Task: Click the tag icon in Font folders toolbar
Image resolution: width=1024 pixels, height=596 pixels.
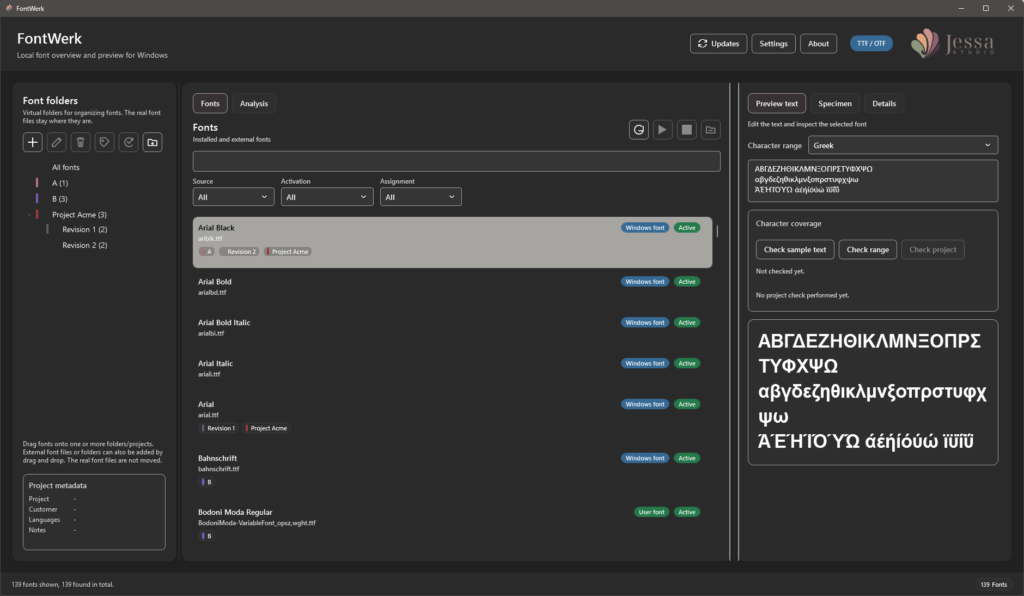Action: [x=104, y=142]
